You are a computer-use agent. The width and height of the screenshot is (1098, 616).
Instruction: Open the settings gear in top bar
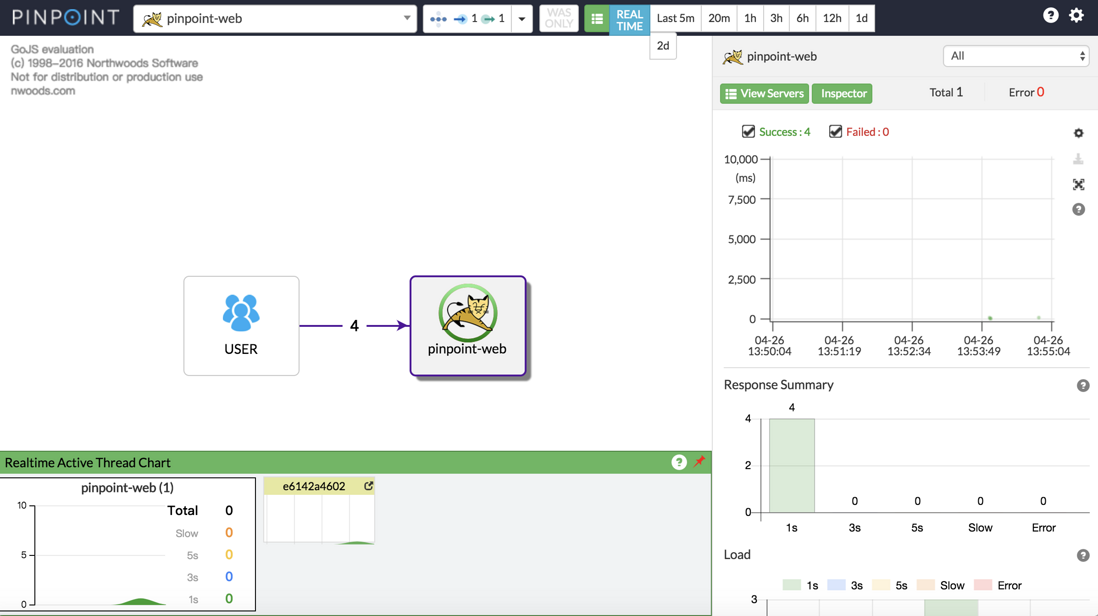(1076, 15)
